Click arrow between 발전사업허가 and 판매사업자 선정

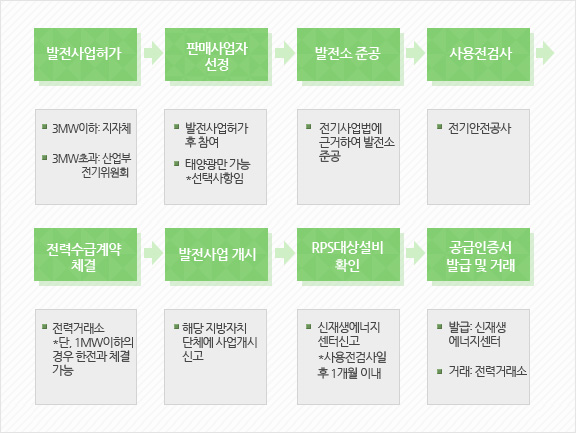pos(153,53)
